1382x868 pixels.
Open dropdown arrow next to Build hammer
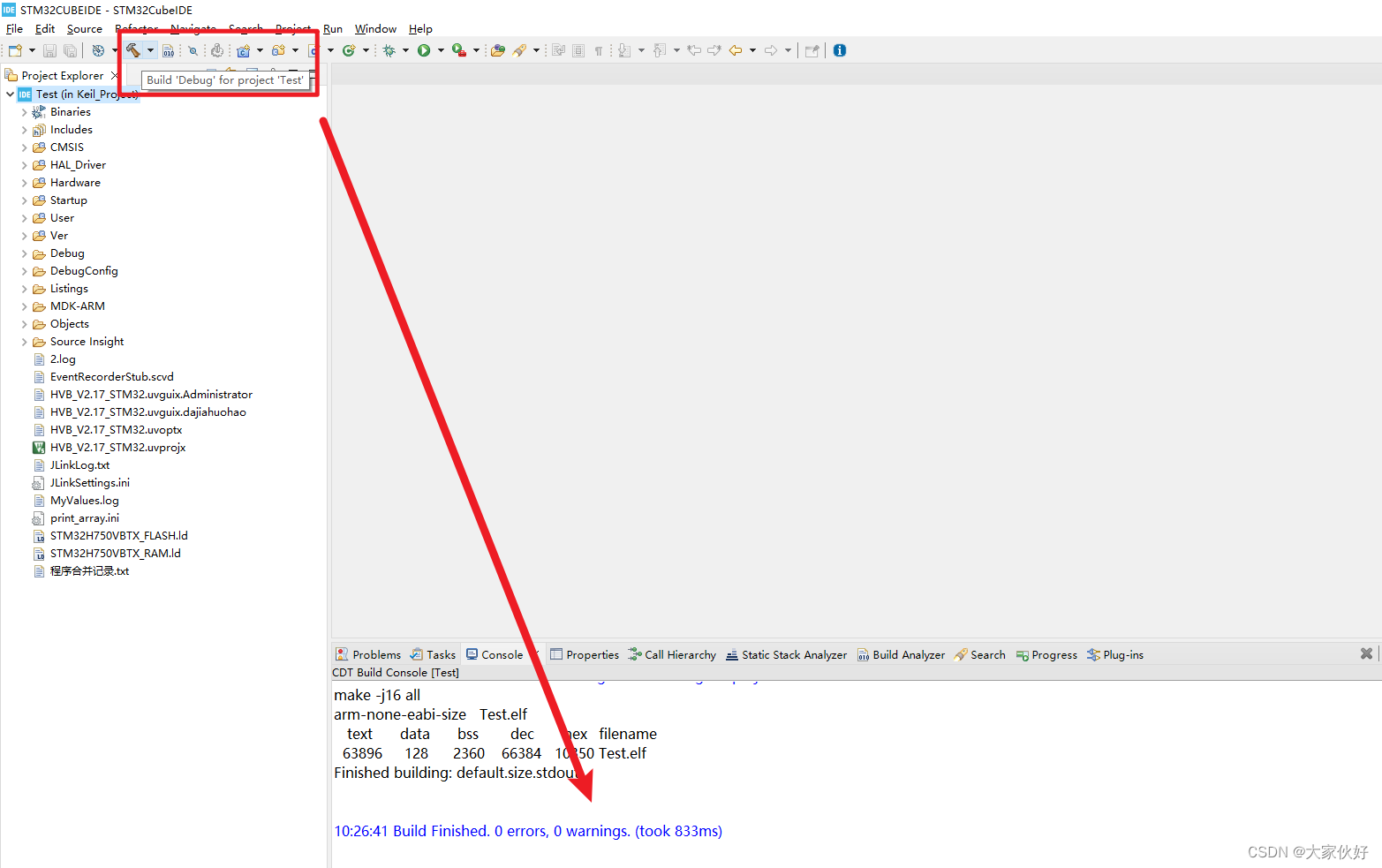pyautogui.click(x=150, y=50)
